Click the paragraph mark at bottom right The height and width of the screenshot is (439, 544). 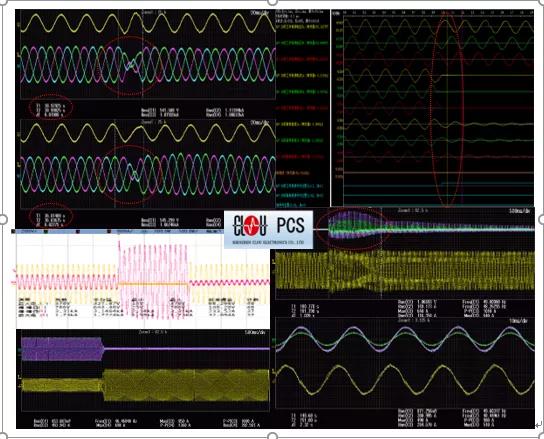(538, 424)
